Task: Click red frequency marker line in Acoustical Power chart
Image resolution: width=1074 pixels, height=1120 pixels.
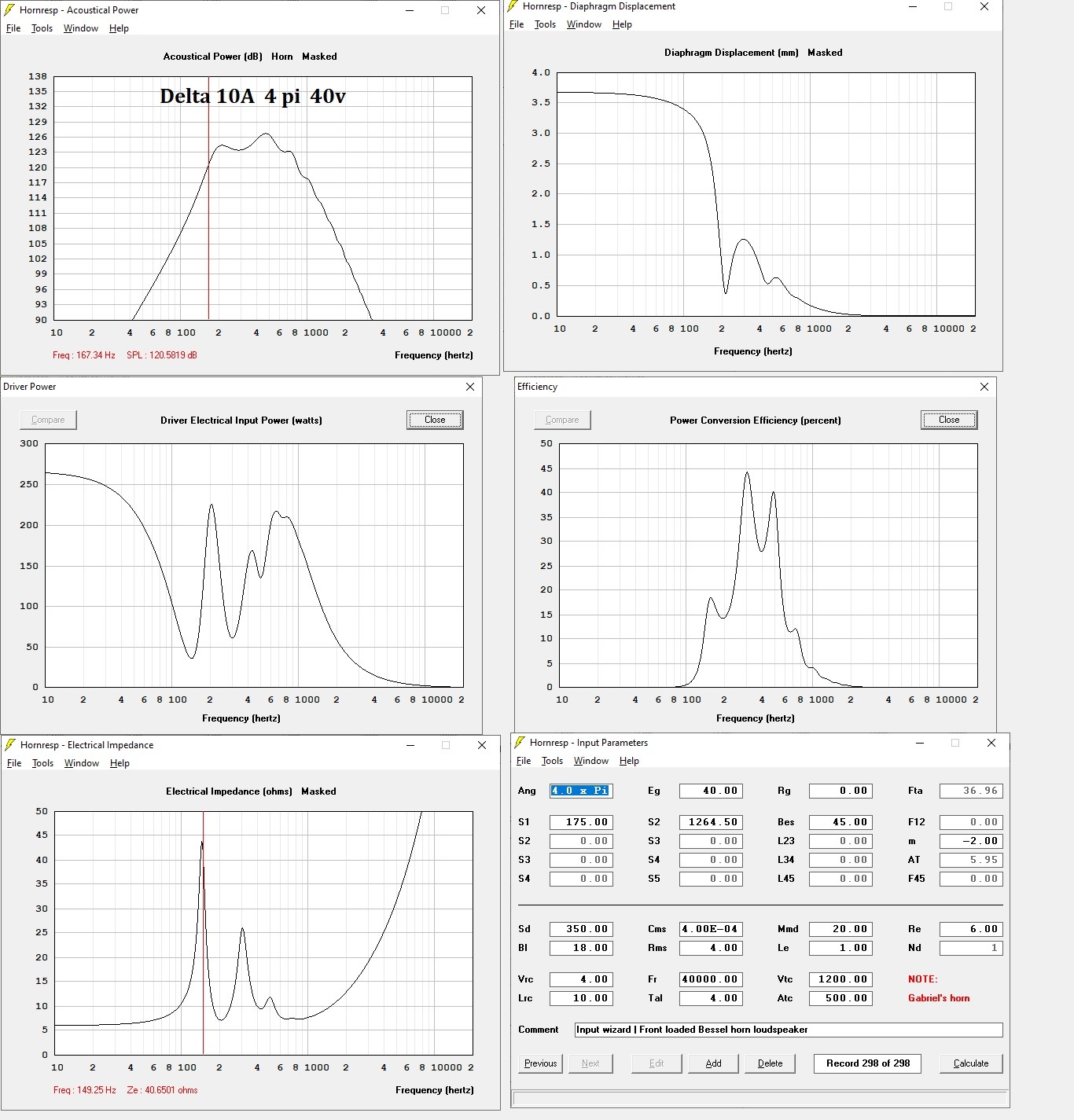Action: 208,198
